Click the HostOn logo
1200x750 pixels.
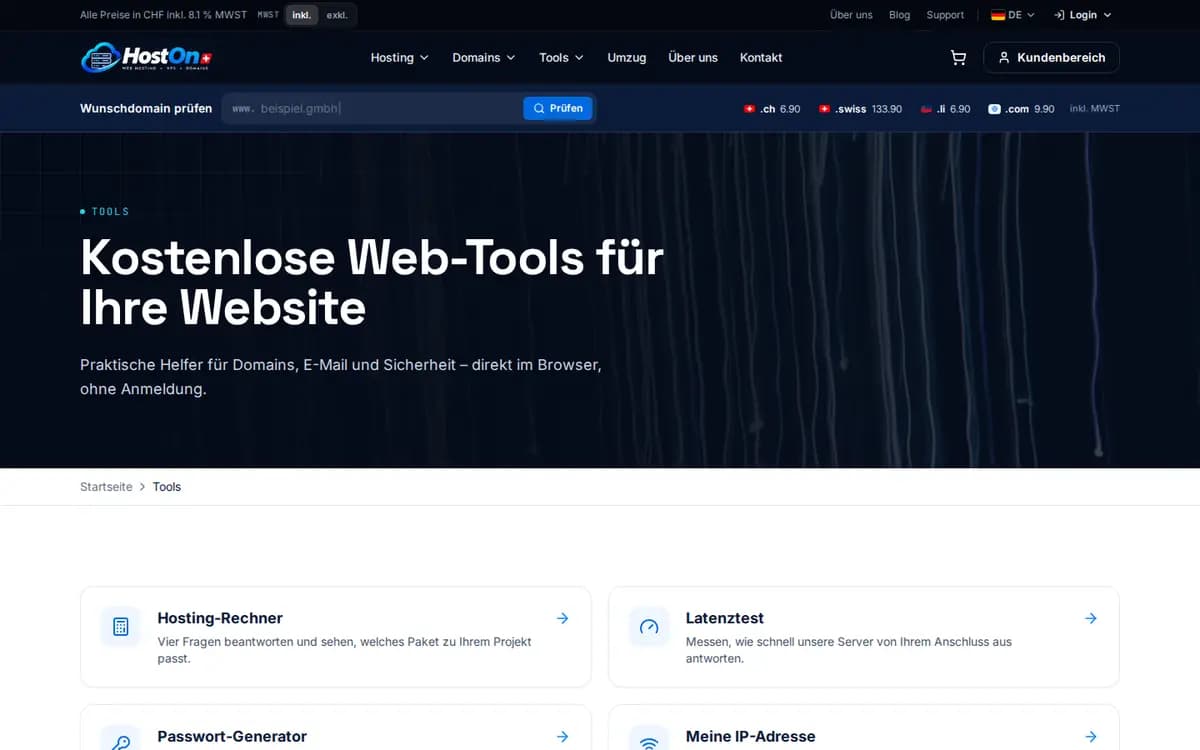coord(146,58)
